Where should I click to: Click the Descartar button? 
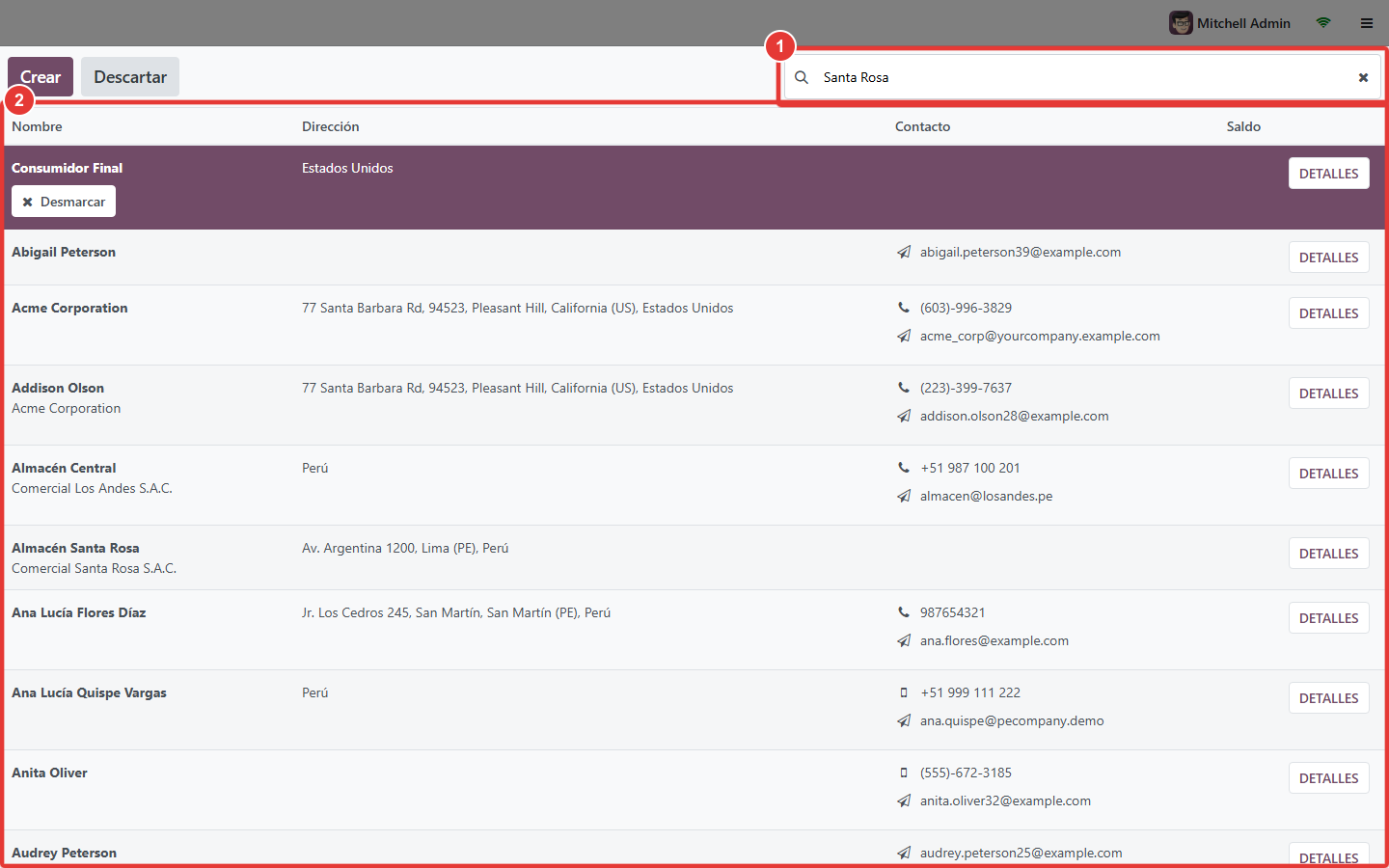[130, 77]
